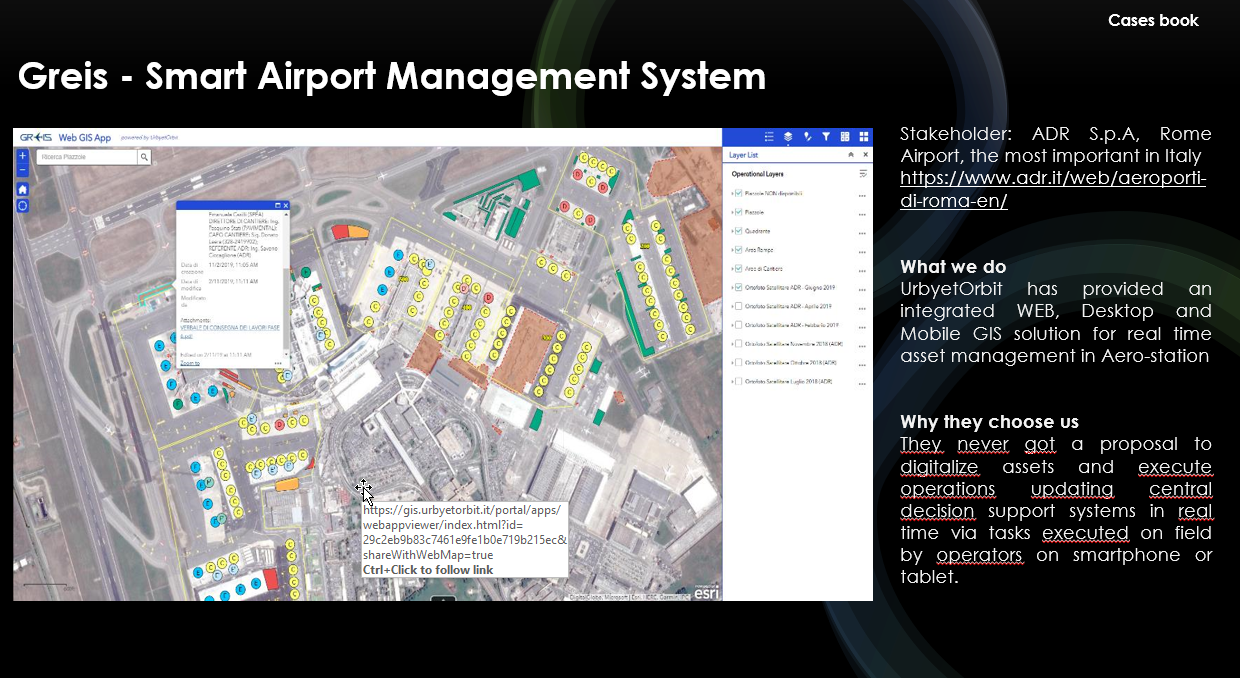
Task: Zoom in on the airport map
Action: [x=23, y=156]
